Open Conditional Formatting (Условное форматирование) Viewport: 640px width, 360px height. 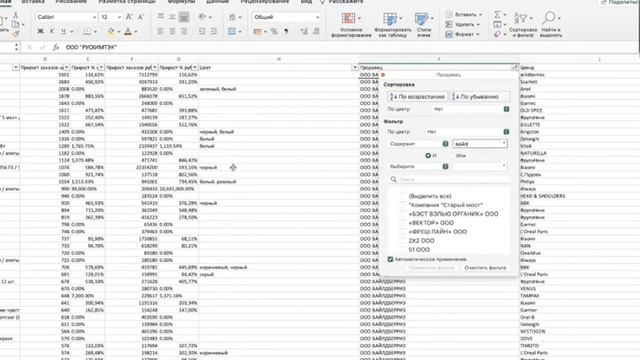pos(351,24)
